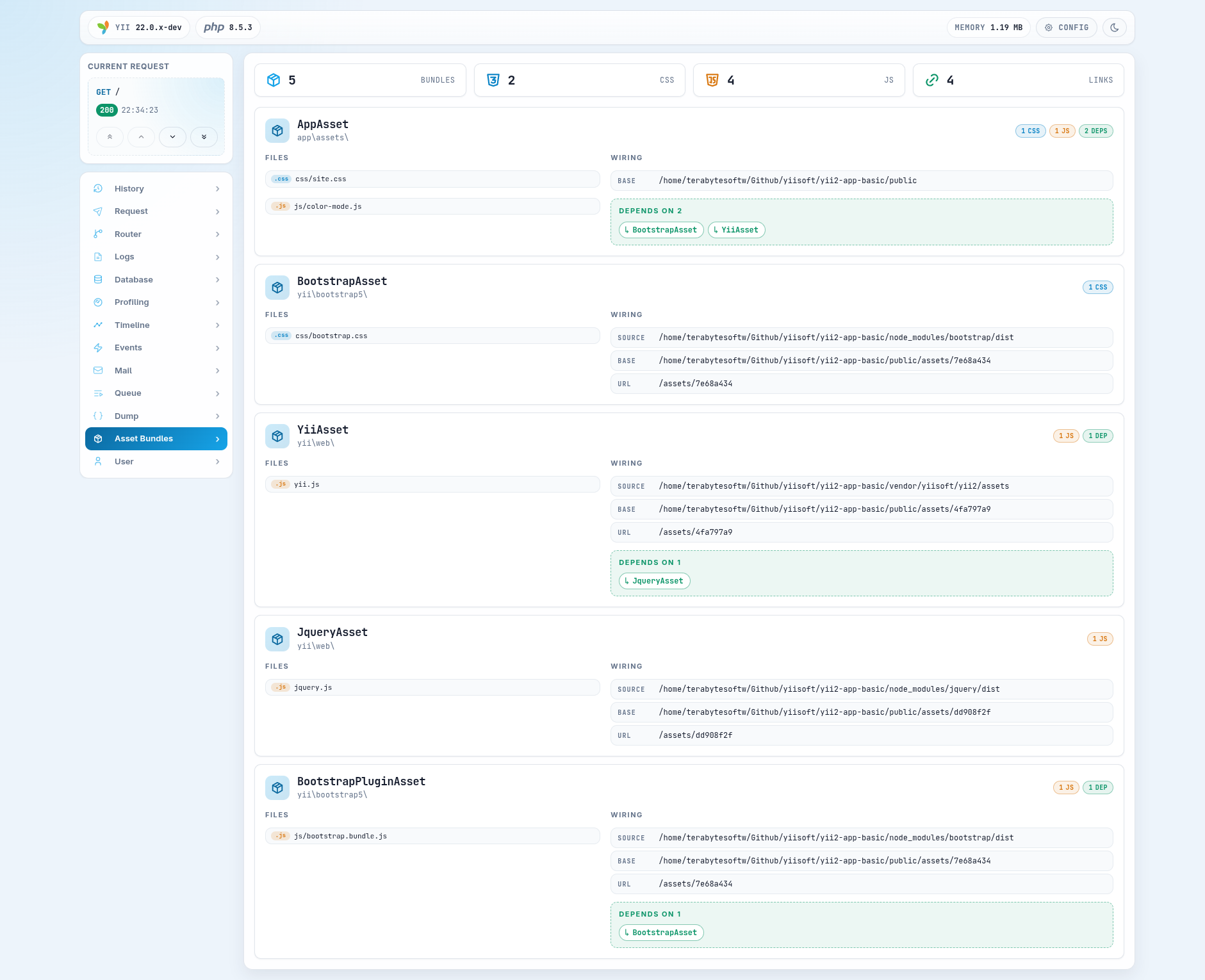Jump to the first request with double-up arrow
The height and width of the screenshot is (980, 1205).
[x=110, y=137]
